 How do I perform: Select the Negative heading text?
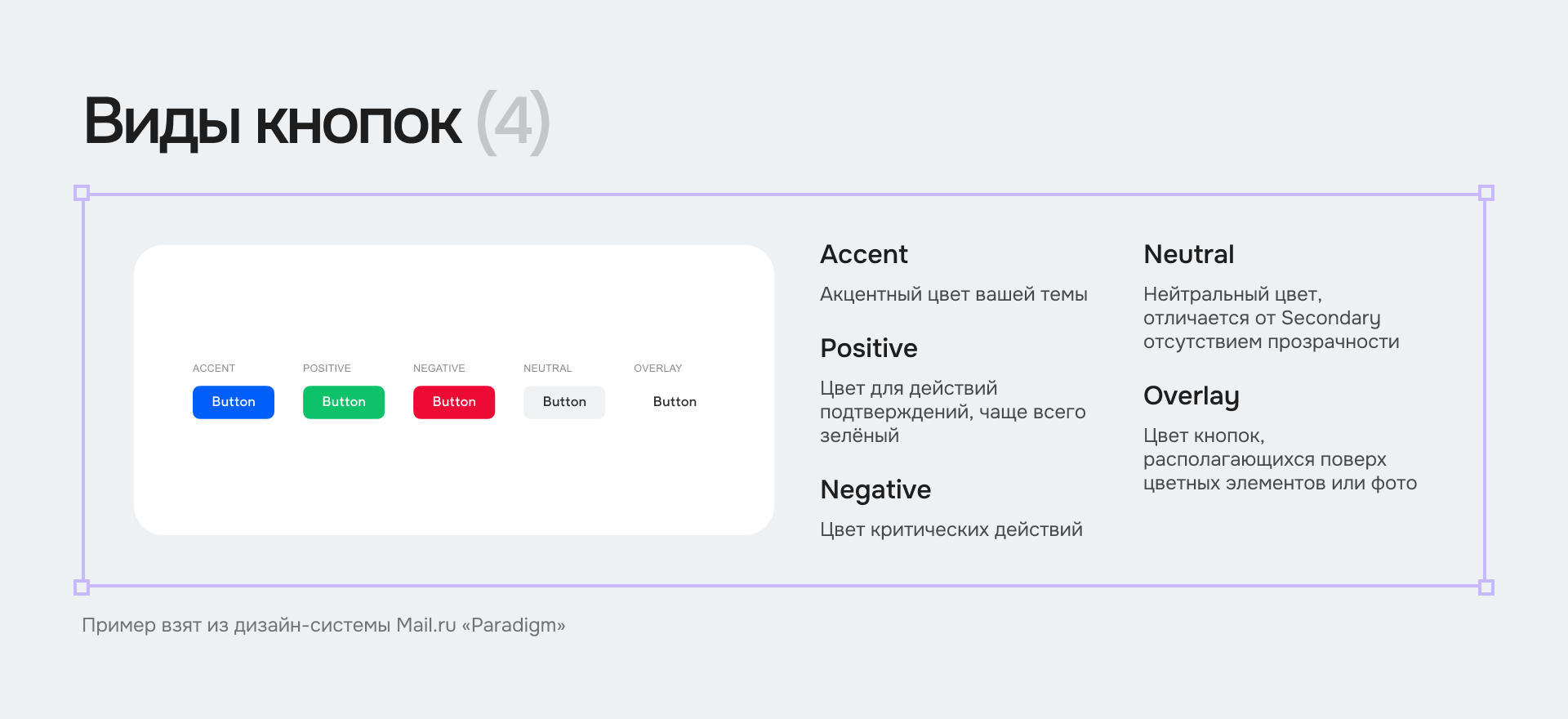(x=875, y=490)
